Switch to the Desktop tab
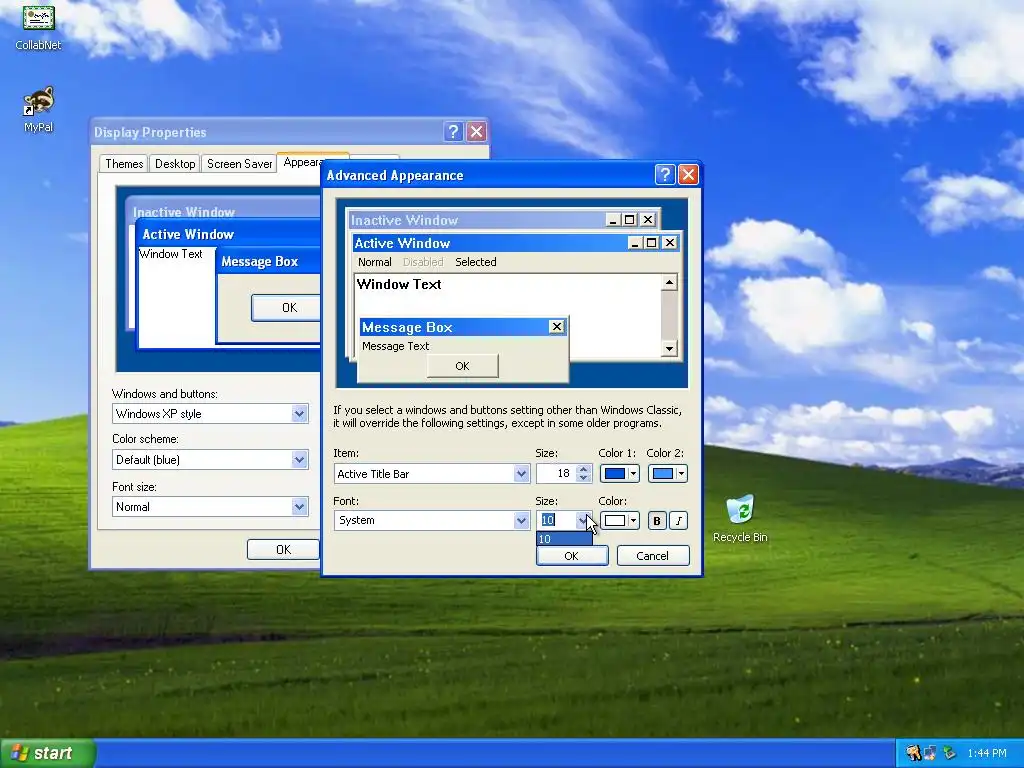1024x768 pixels. click(175, 164)
